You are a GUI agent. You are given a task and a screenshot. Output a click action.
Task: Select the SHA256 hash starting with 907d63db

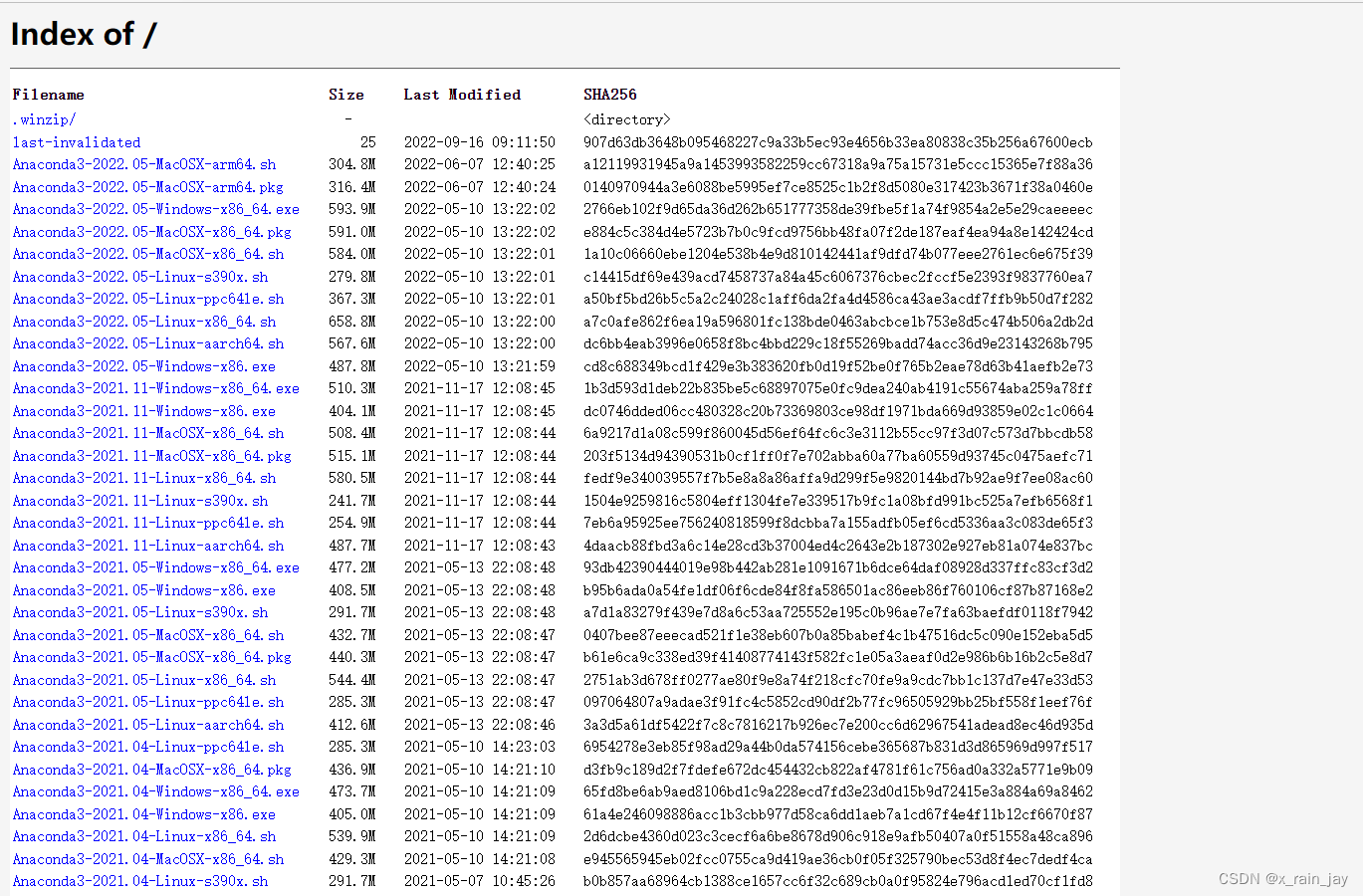click(838, 142)
